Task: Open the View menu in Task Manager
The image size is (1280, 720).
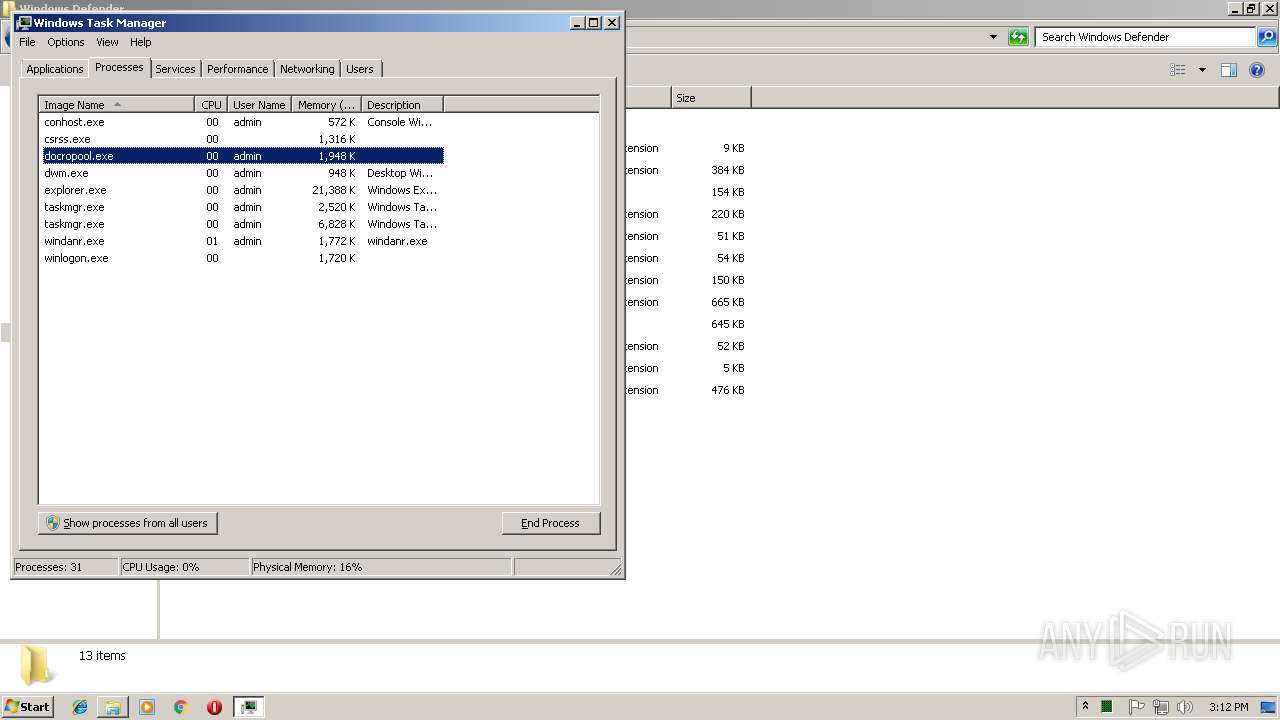Action: (x=107, y=42)
